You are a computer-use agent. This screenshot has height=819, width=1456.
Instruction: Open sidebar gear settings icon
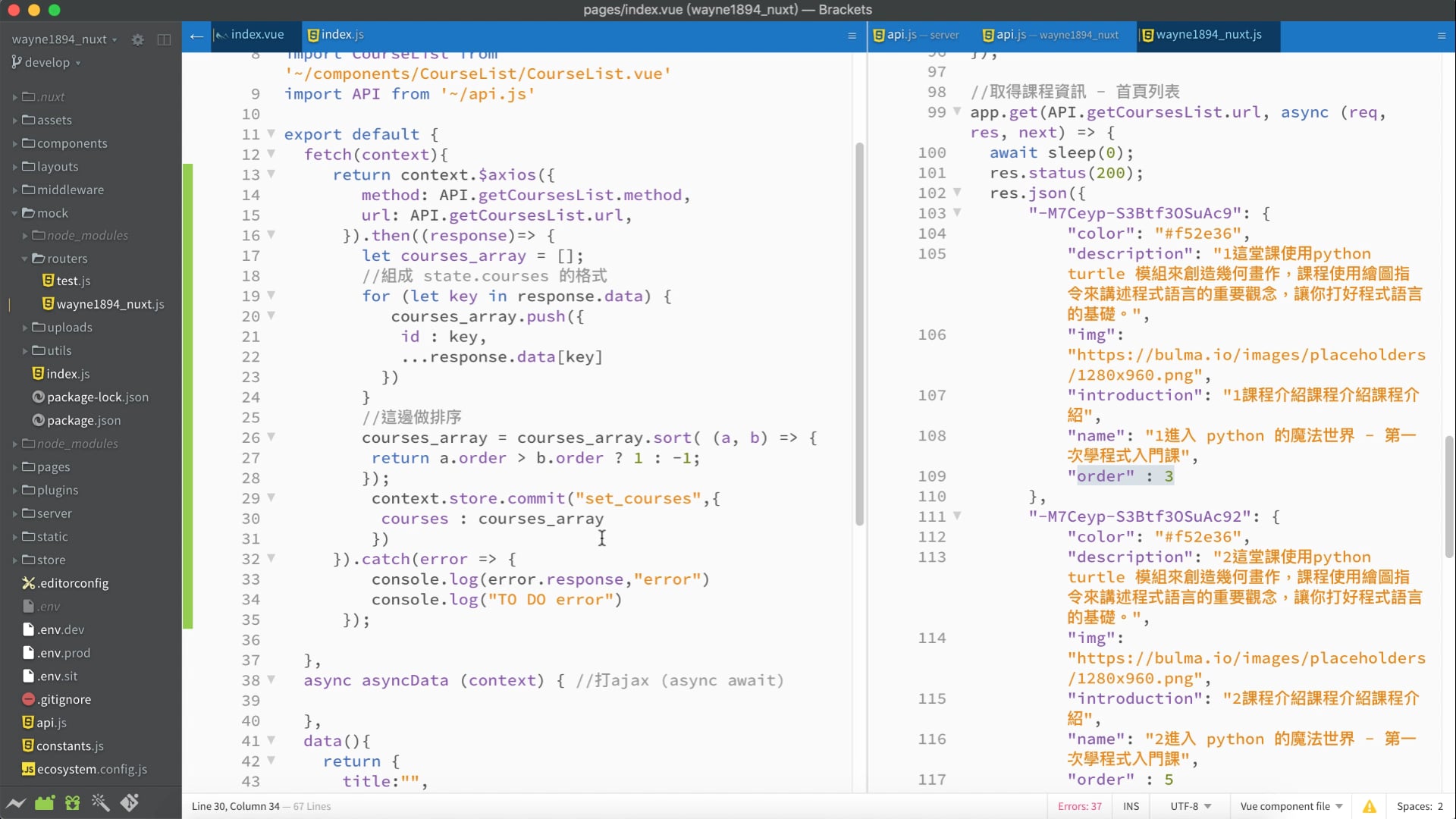pos(137,39)
